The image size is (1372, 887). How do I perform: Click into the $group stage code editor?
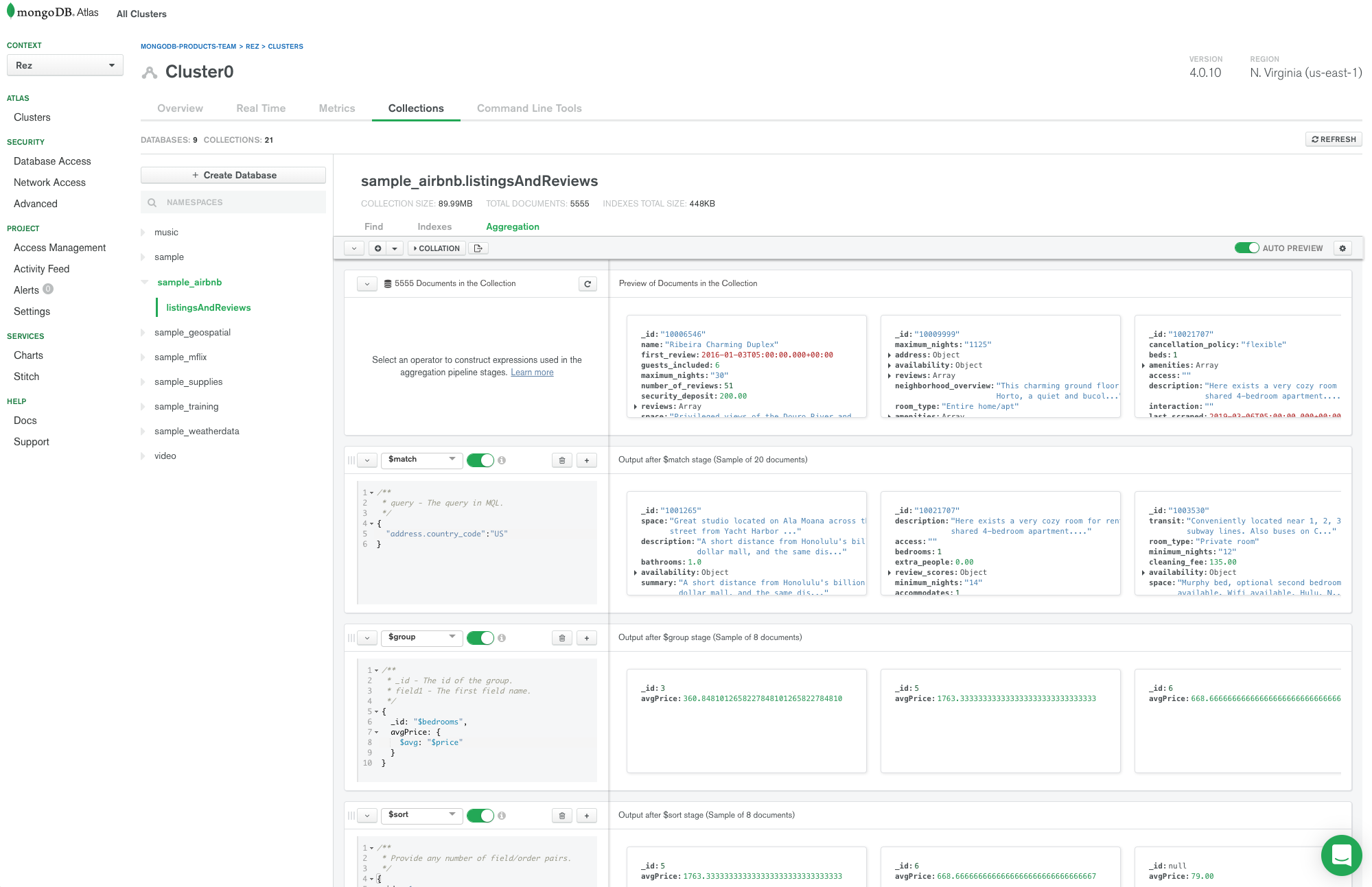coord(477,720)
